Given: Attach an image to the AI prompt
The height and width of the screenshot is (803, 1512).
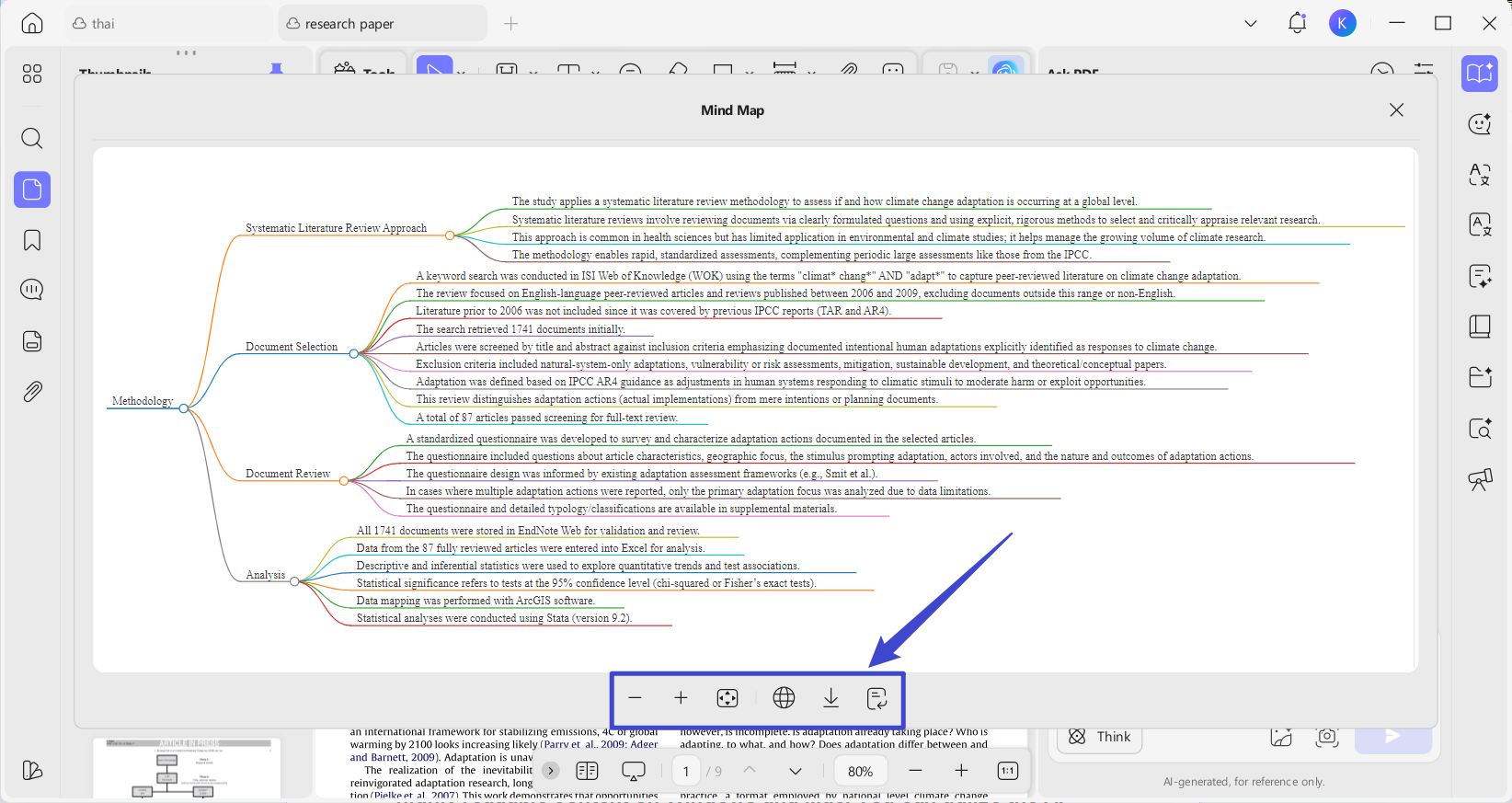Looking at the screenshot, I should (1281, 737).
